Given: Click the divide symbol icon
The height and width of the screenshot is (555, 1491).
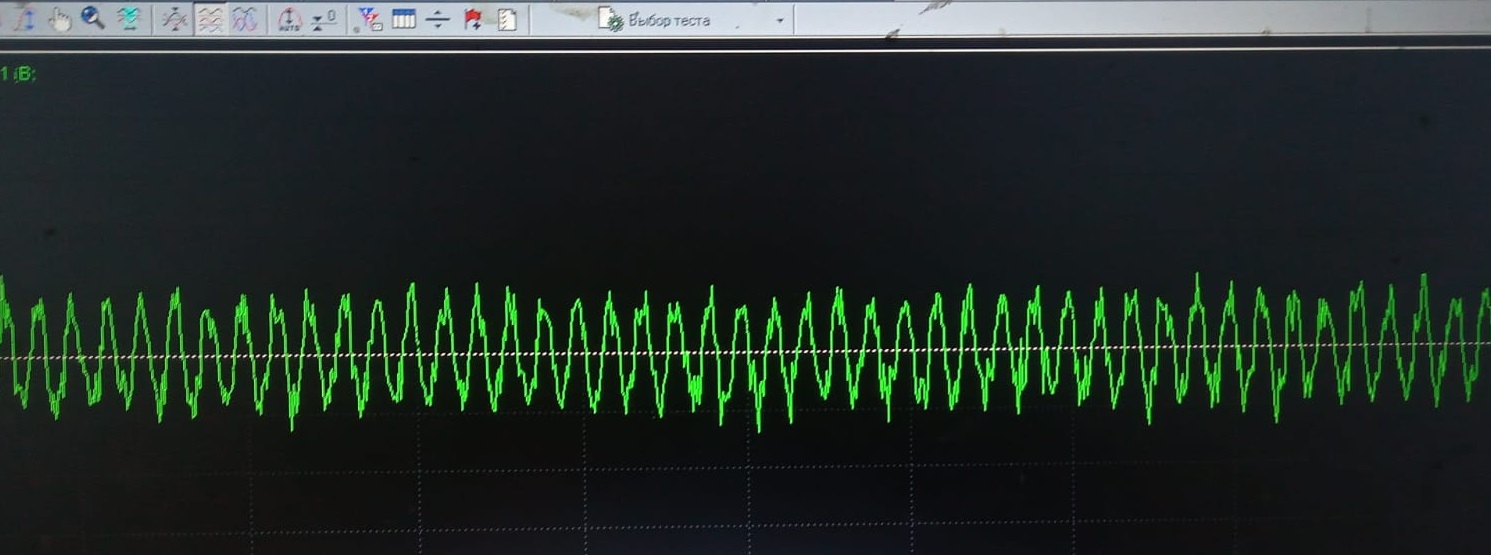Looking at the screenshot, I should click(x=438, y=19).
